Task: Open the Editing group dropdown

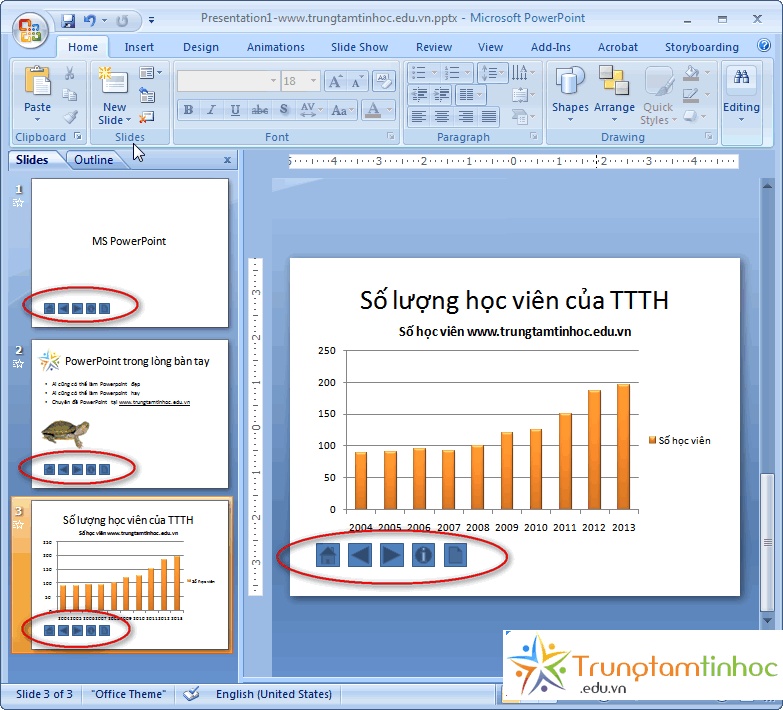Action: point(741,95)
